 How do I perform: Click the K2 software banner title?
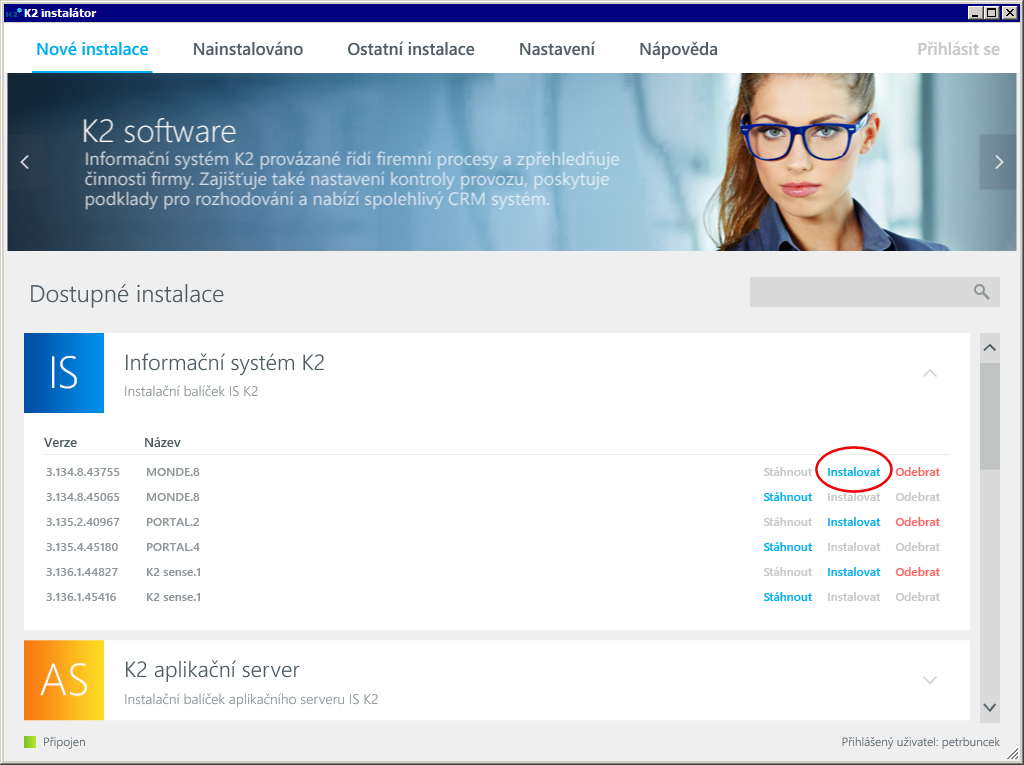[x=159, y=131]
